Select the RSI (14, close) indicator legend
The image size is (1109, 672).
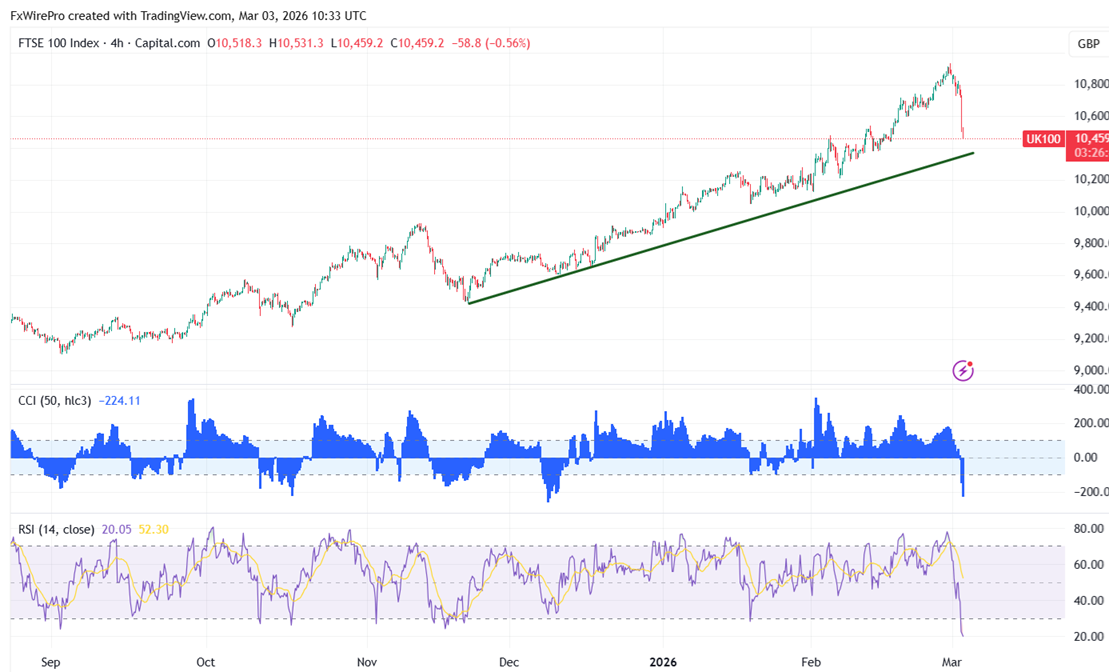(56, 530)
